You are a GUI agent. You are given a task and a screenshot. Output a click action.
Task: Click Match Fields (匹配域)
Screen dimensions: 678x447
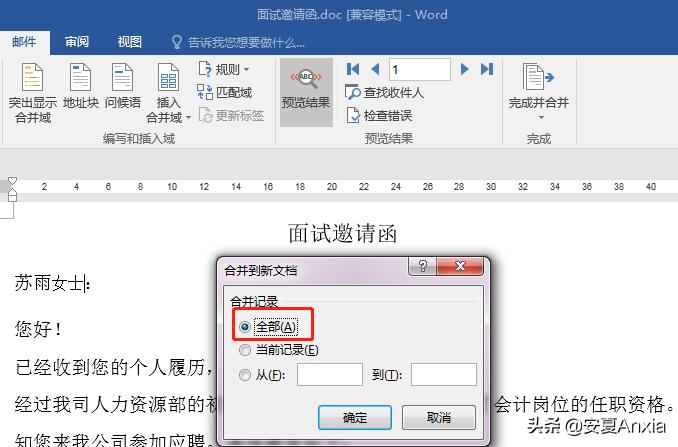(224, 92)
